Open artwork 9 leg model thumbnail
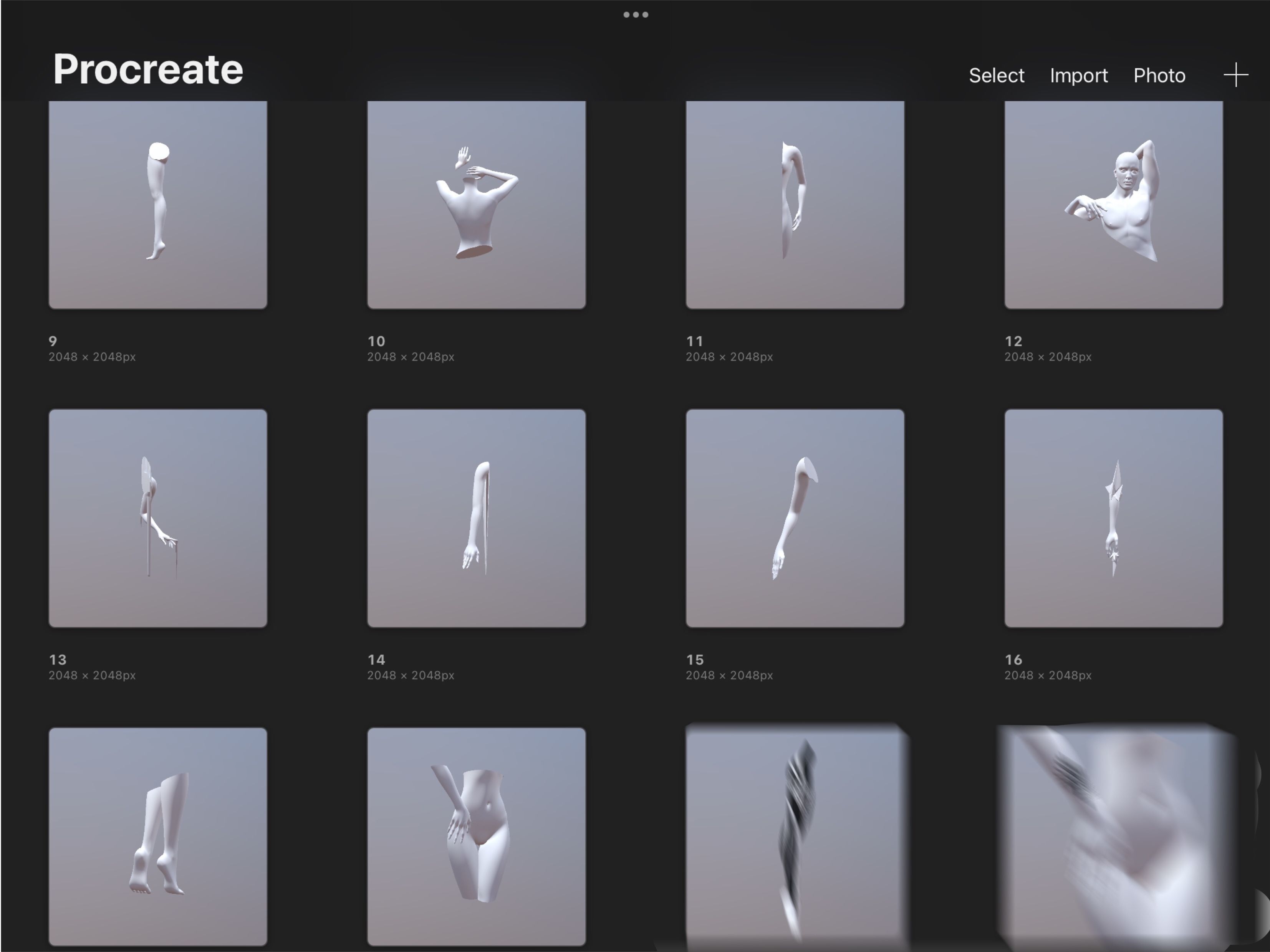1270x952 pixels. coord(158,204)
